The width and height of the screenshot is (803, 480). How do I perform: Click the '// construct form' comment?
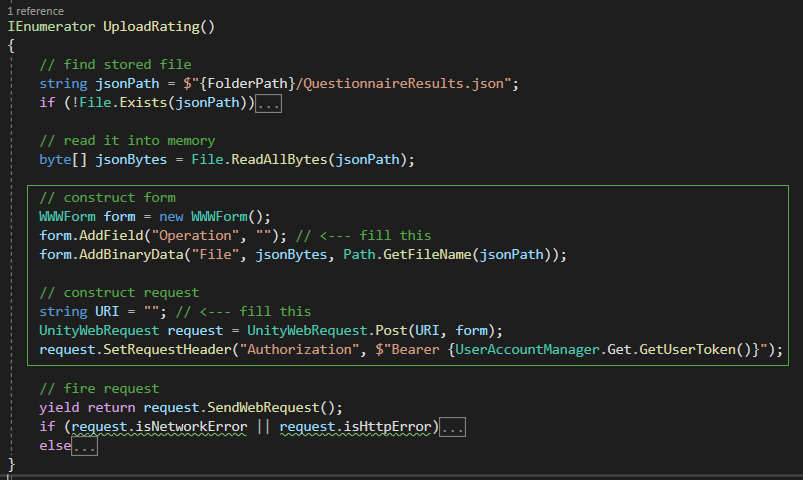point(108,197)
